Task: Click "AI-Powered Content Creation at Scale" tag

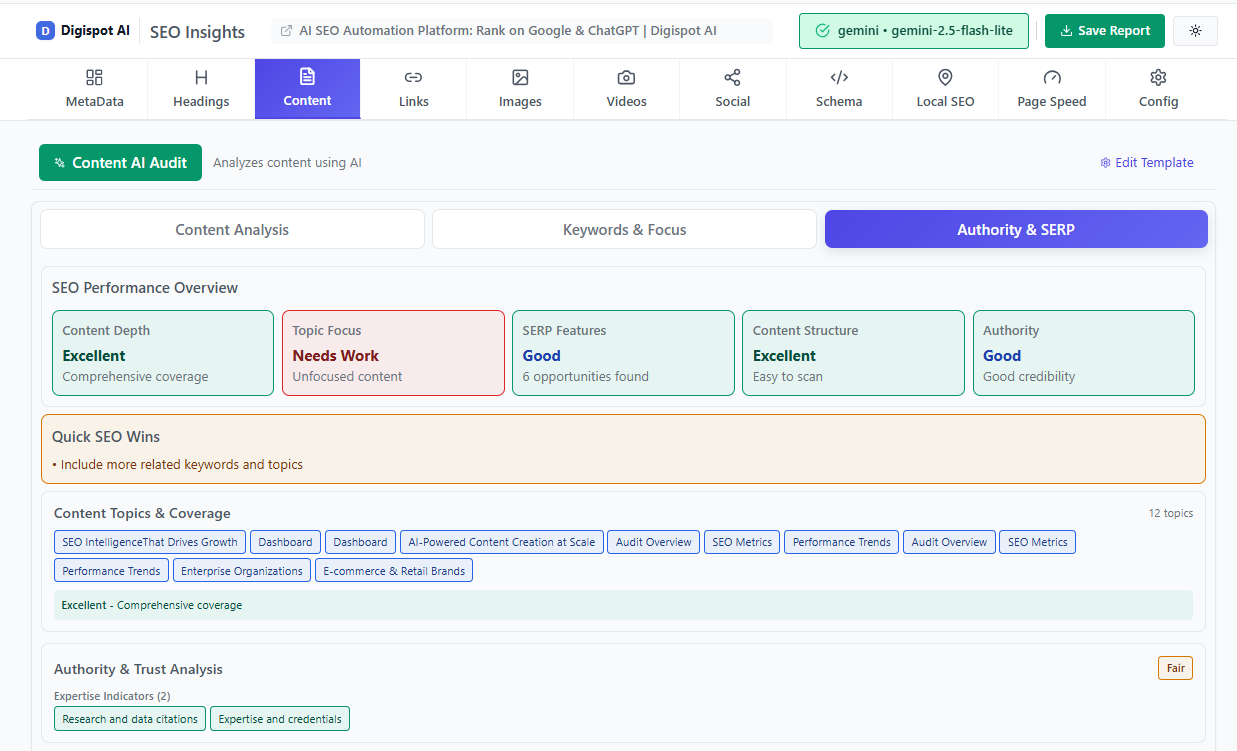Action: tap(502, 542)
